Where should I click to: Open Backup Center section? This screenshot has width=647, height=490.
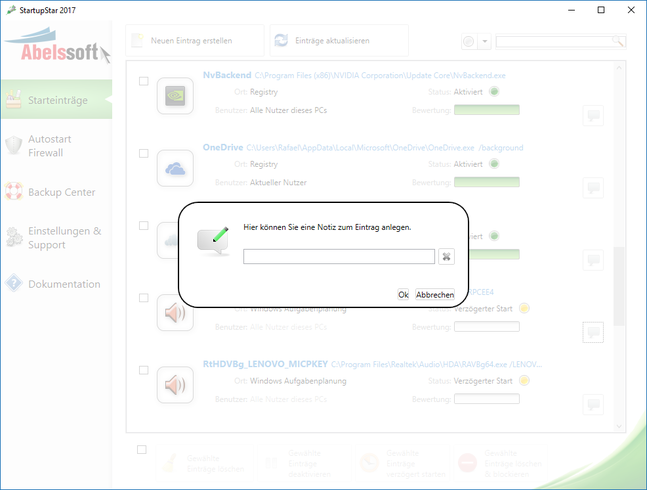57,192
